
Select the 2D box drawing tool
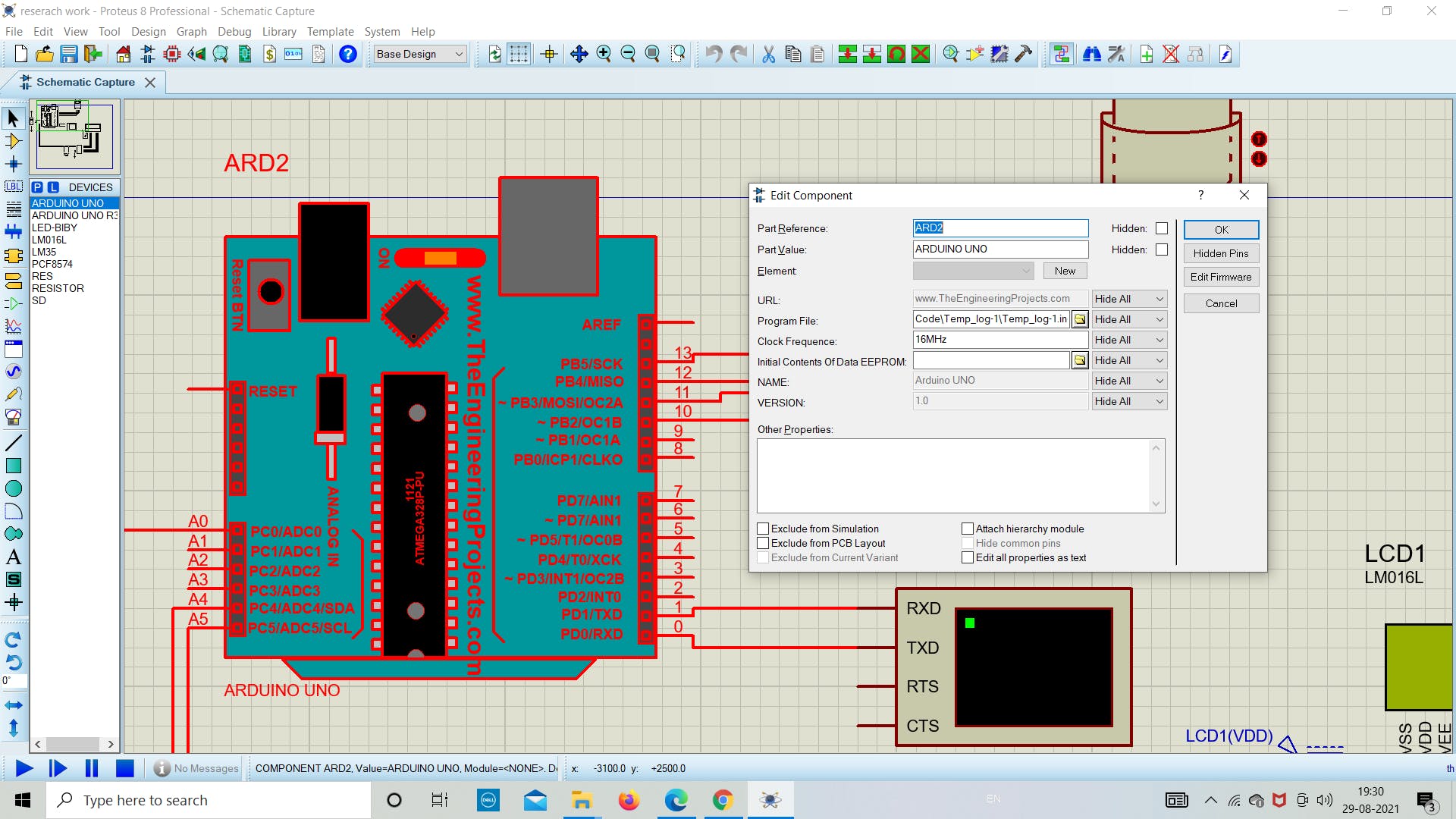click(13, 466)
